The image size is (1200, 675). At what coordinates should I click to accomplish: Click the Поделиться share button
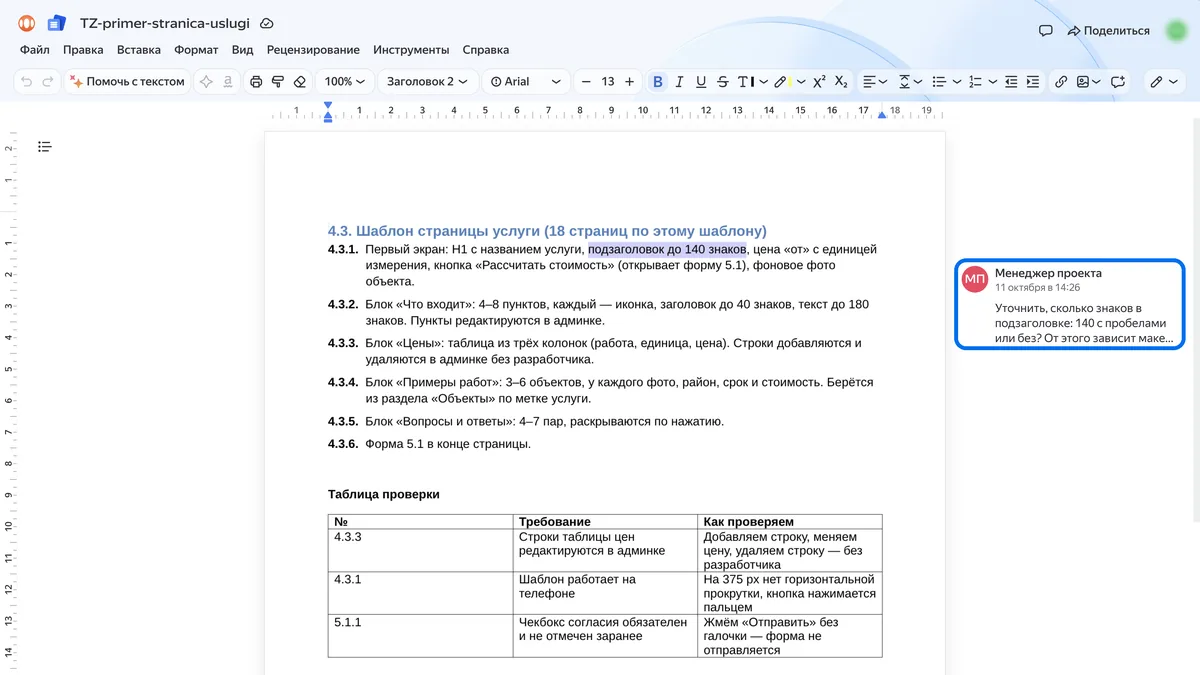[x=1109, y=31]
